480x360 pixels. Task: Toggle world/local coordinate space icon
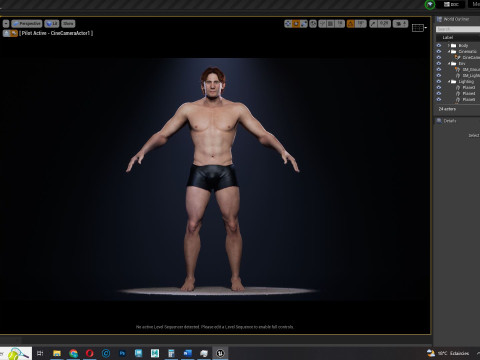[313, 24]
